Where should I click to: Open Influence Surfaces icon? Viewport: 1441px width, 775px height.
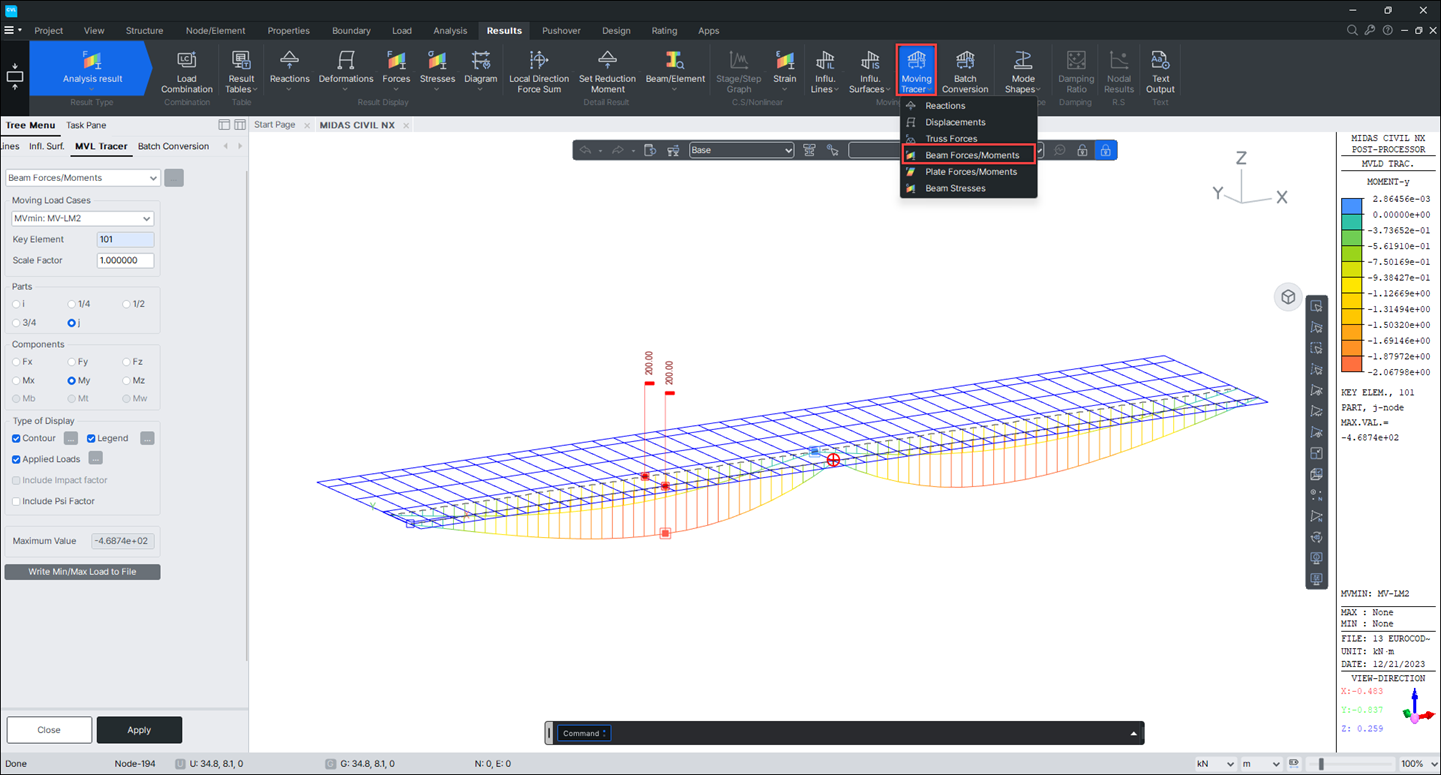(870, 71)
